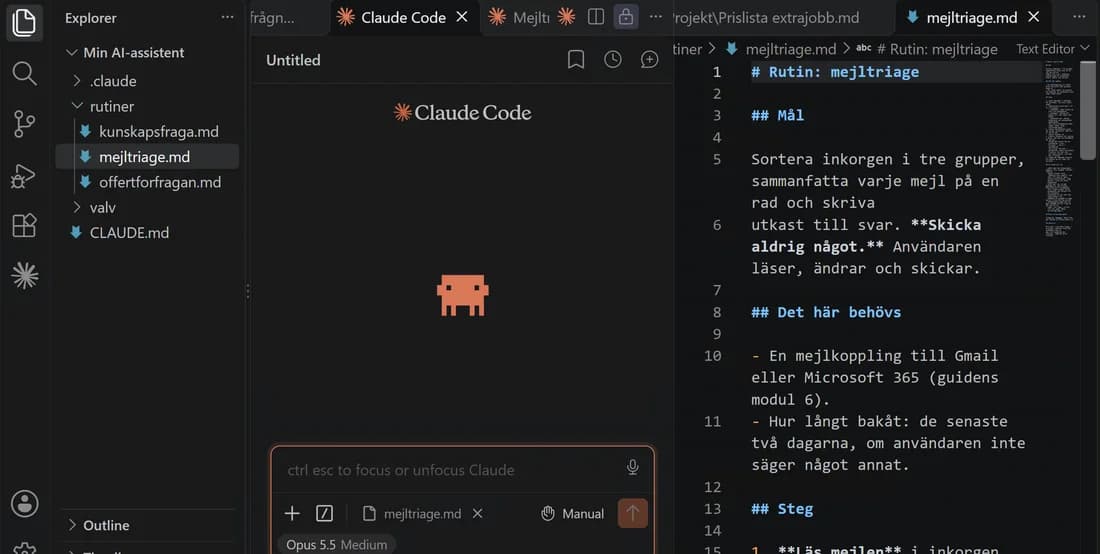Switch to the Mejltr Claude tab
Image resolution: width=1100 pixels, height=554 pixels.
(519, 17)
